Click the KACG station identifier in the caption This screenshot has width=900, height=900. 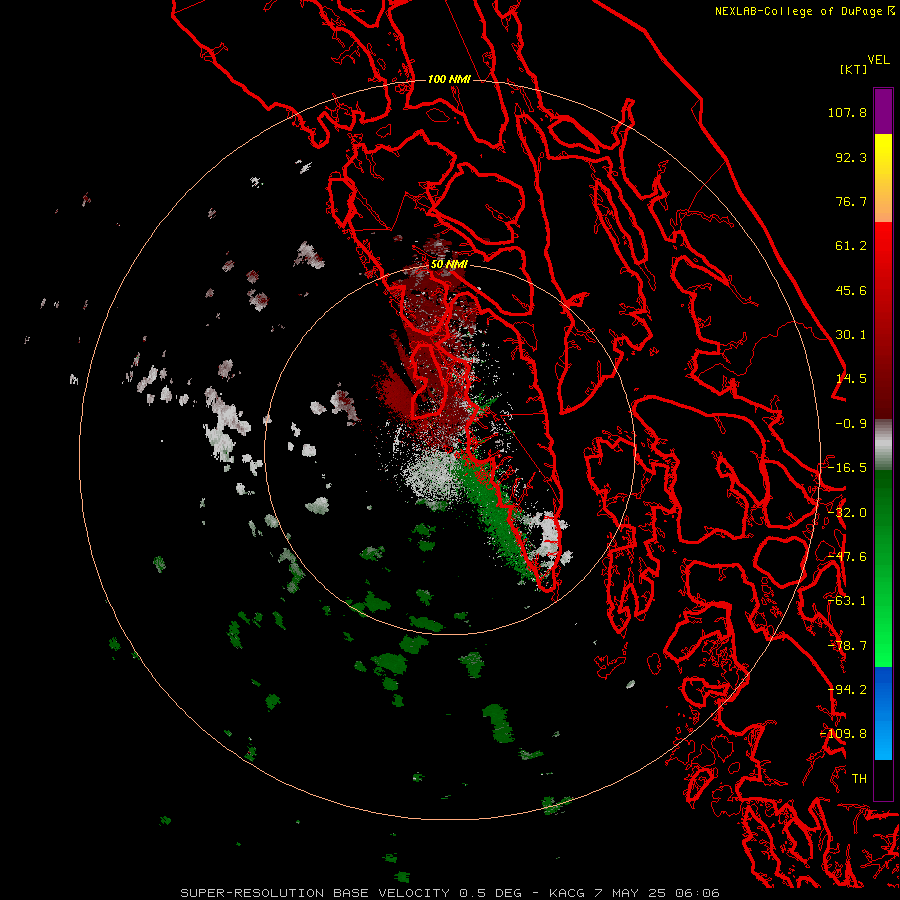coord(567,893)
